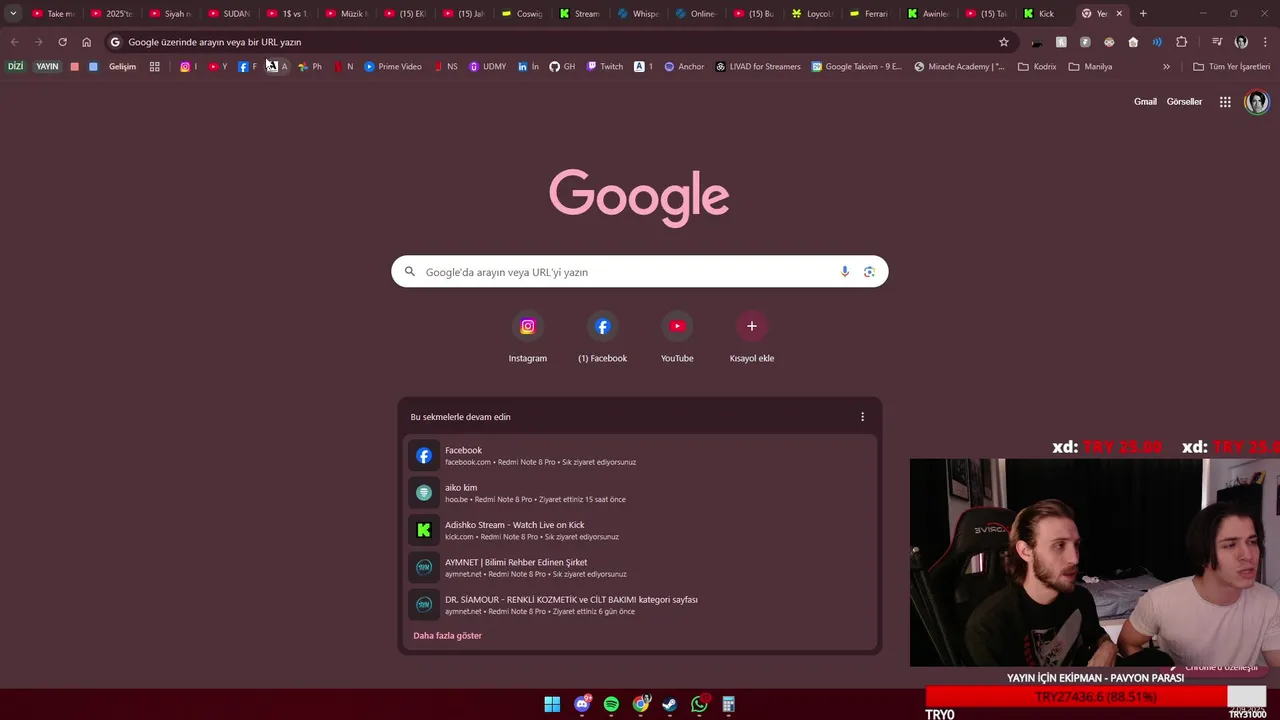The width and height of the screenshot is (1280, 720).
Task: Bookmark this page with the star icon
Action: pyautogui.click(x=1004, y=42)
